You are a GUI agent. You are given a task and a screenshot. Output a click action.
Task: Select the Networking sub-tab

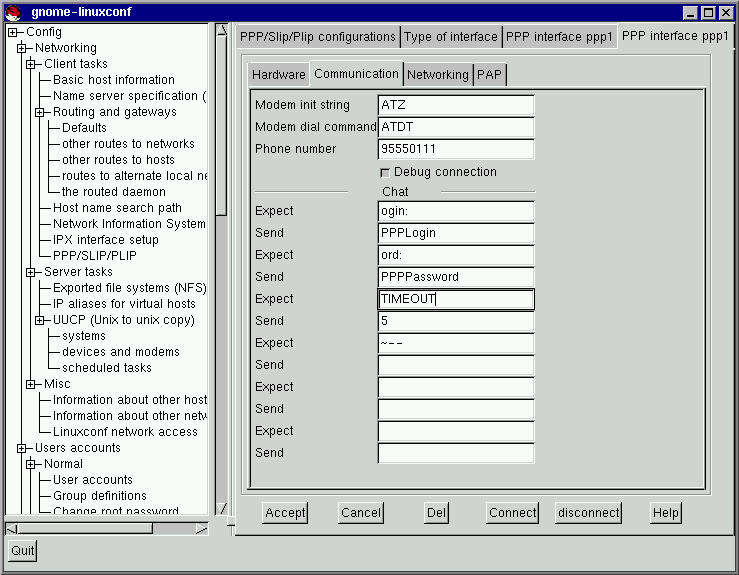(x=437, y=75)
